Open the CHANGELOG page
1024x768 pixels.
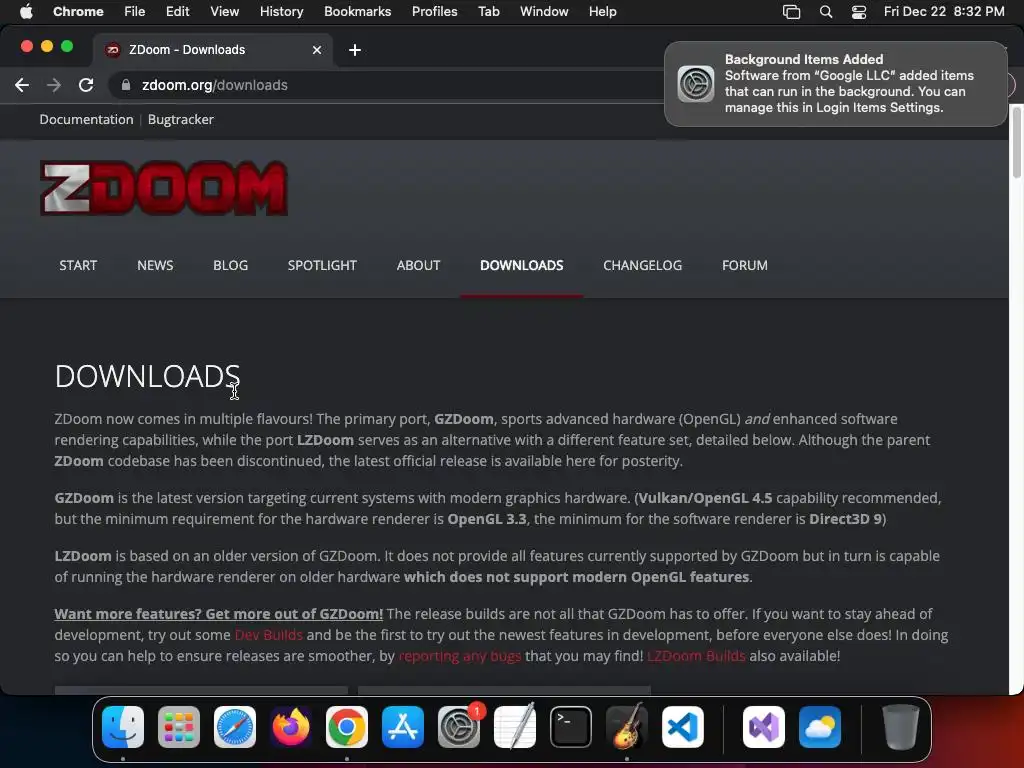(643, 265)
